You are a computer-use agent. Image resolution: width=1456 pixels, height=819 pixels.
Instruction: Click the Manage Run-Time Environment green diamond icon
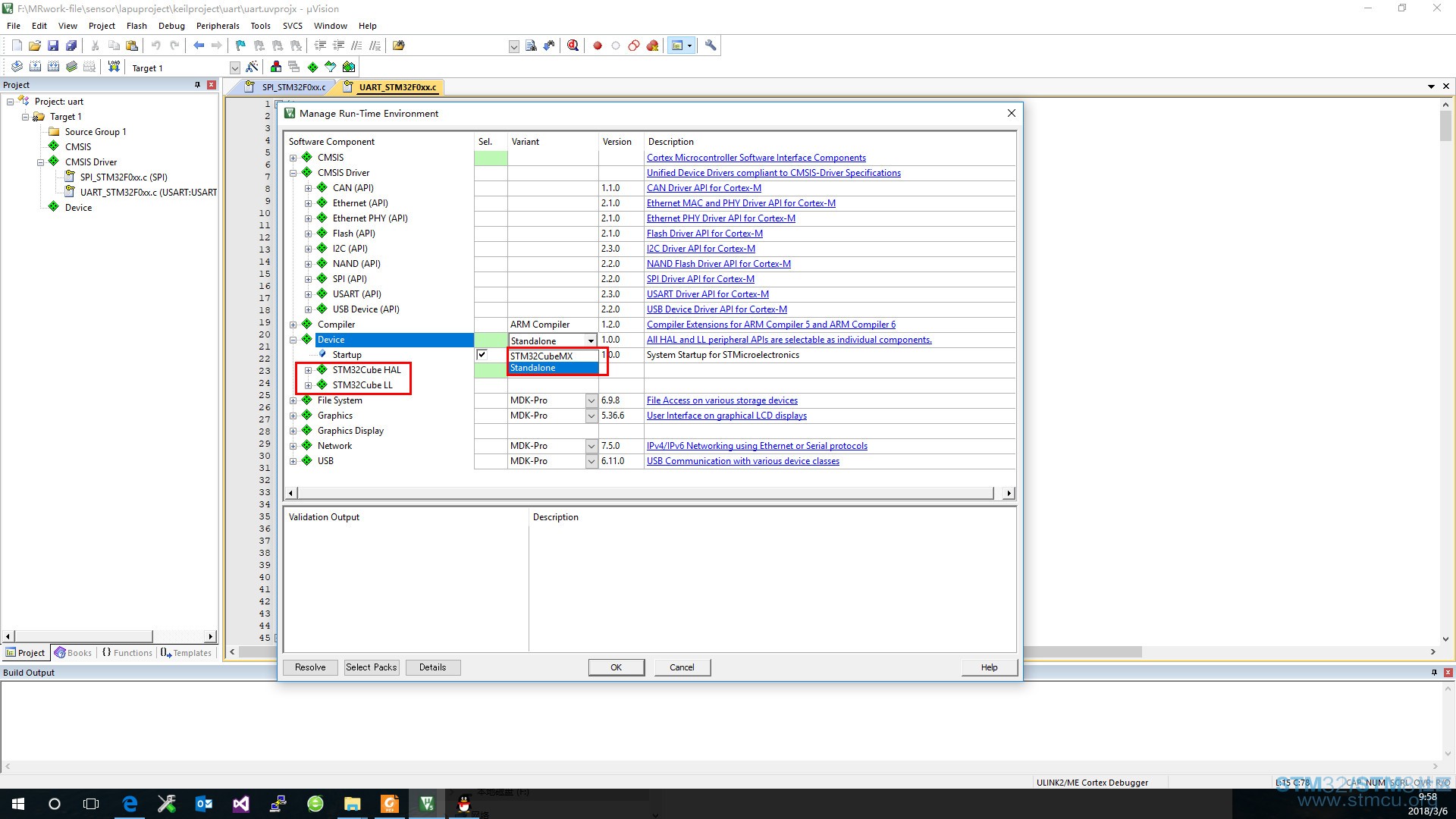pos(312,67)
